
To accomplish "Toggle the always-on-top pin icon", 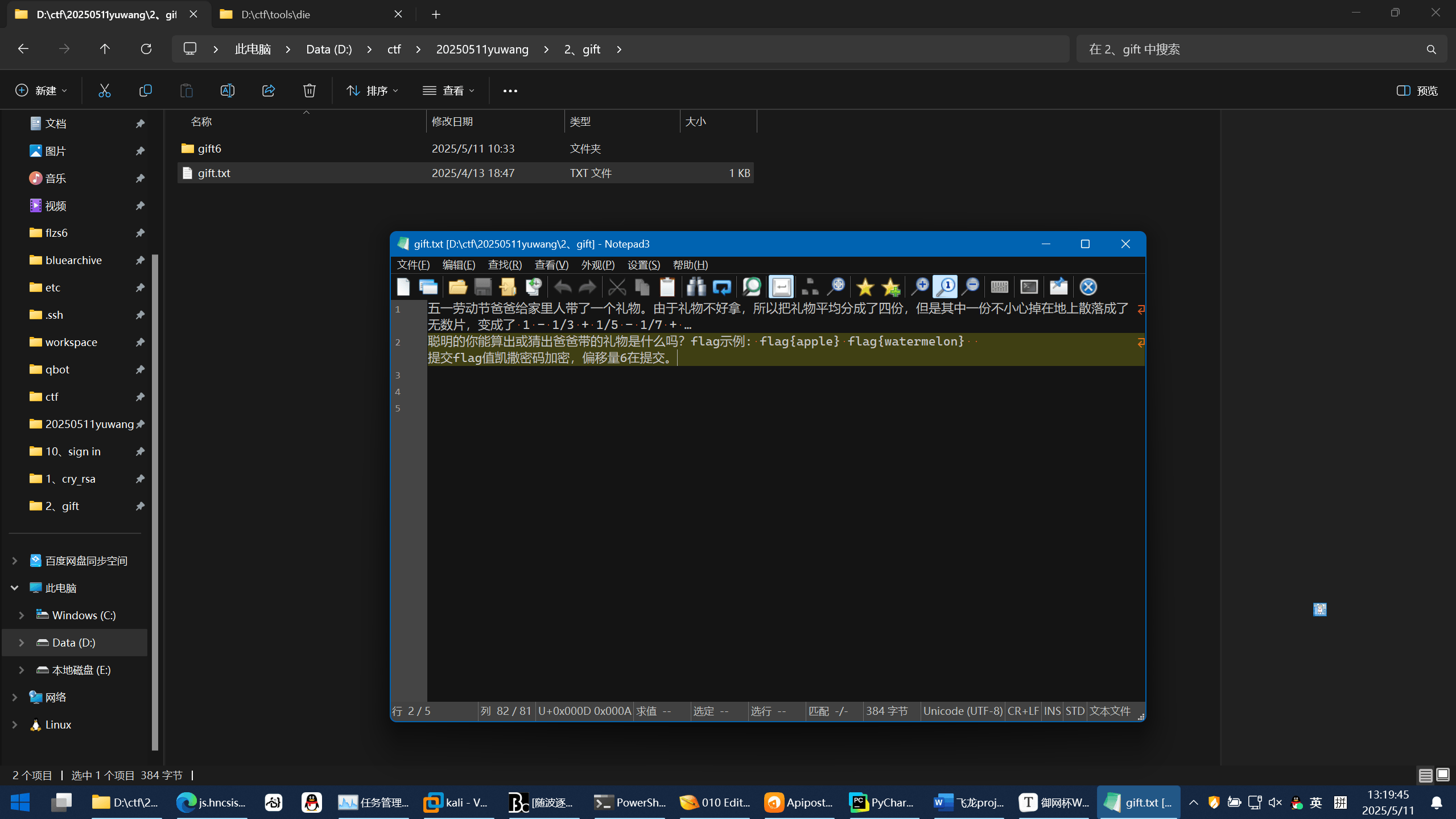I will click(1058, 287).
